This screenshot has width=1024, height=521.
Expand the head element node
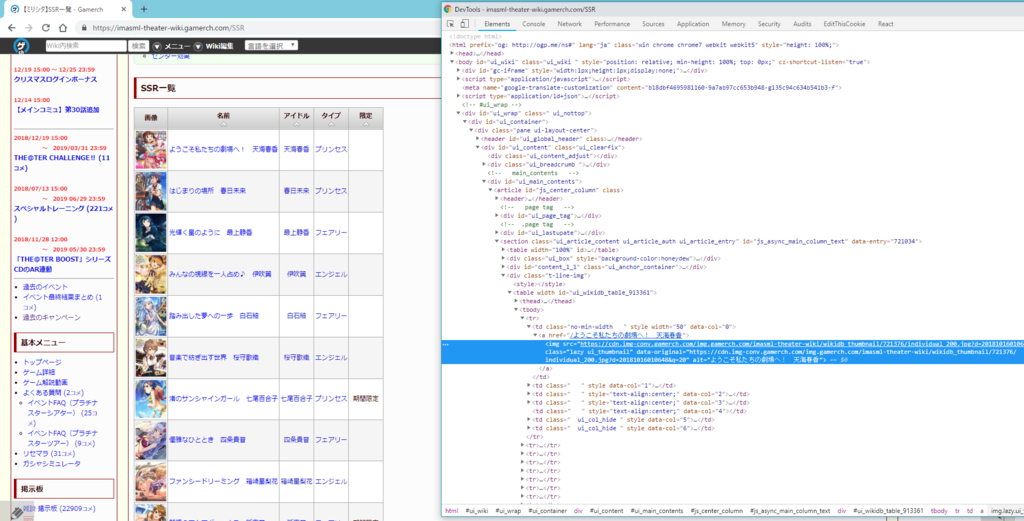coord(453,54)
